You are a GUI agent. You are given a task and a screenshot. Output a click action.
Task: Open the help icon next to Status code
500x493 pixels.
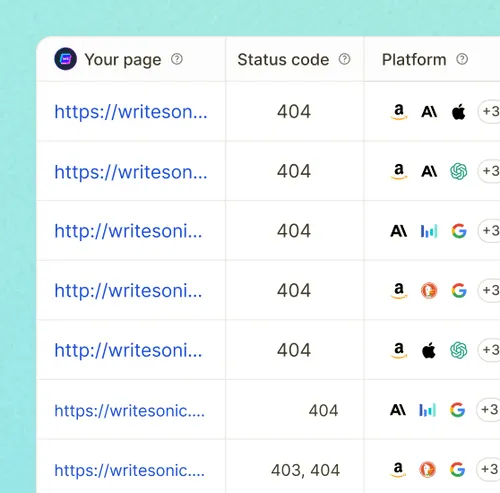pyautogui.click(x=344, y=59)
